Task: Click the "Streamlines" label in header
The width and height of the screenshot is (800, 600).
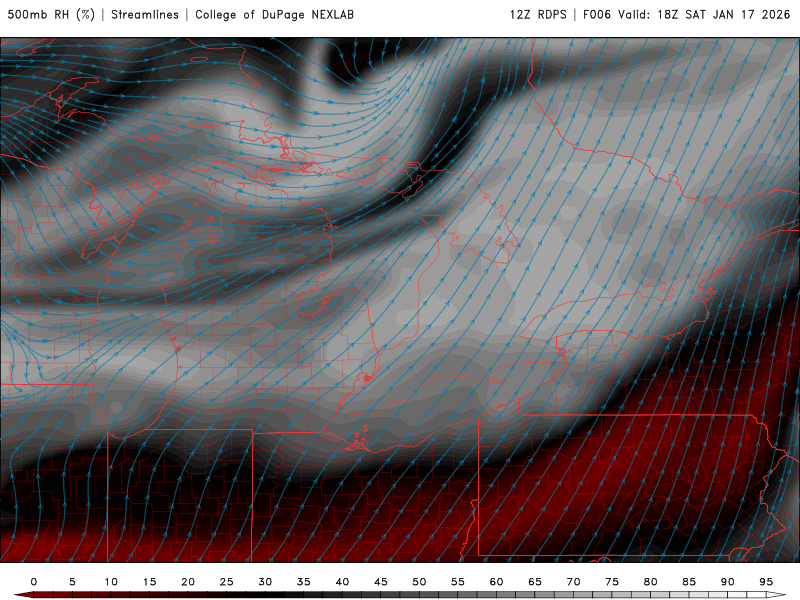Action: (145, 14)
